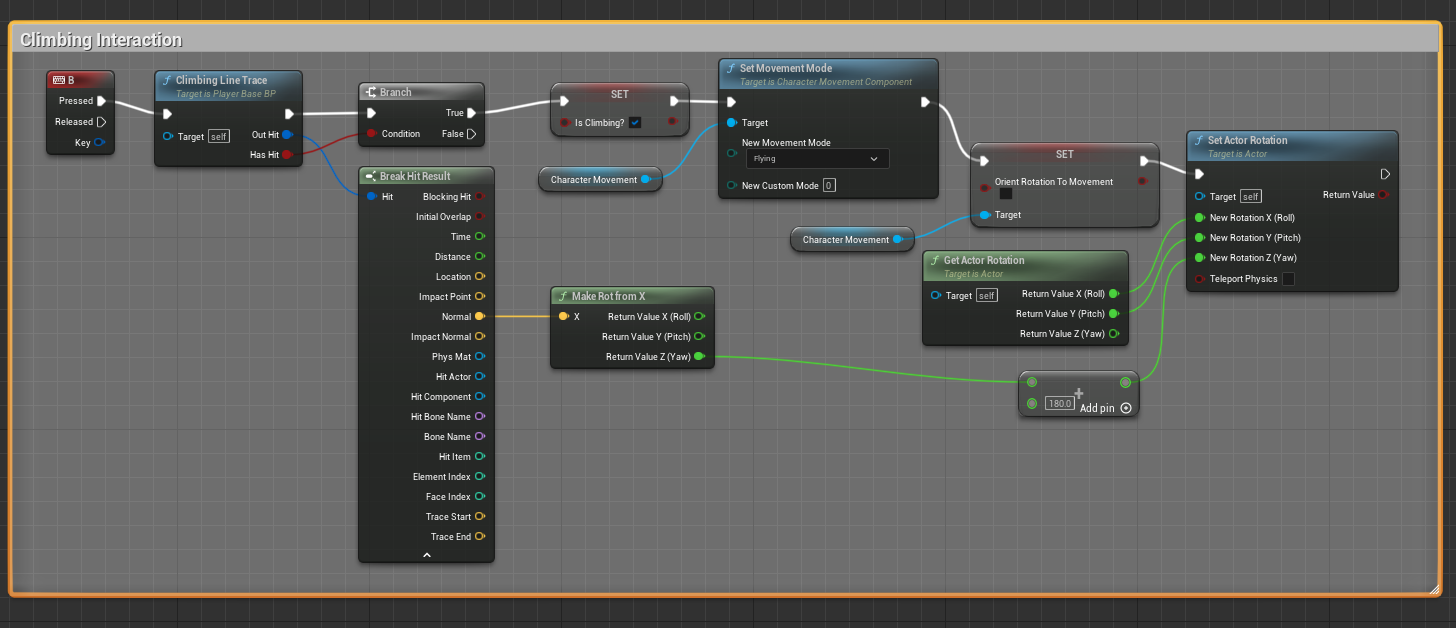Click the Has Hit red output pin

pos(287,154)
